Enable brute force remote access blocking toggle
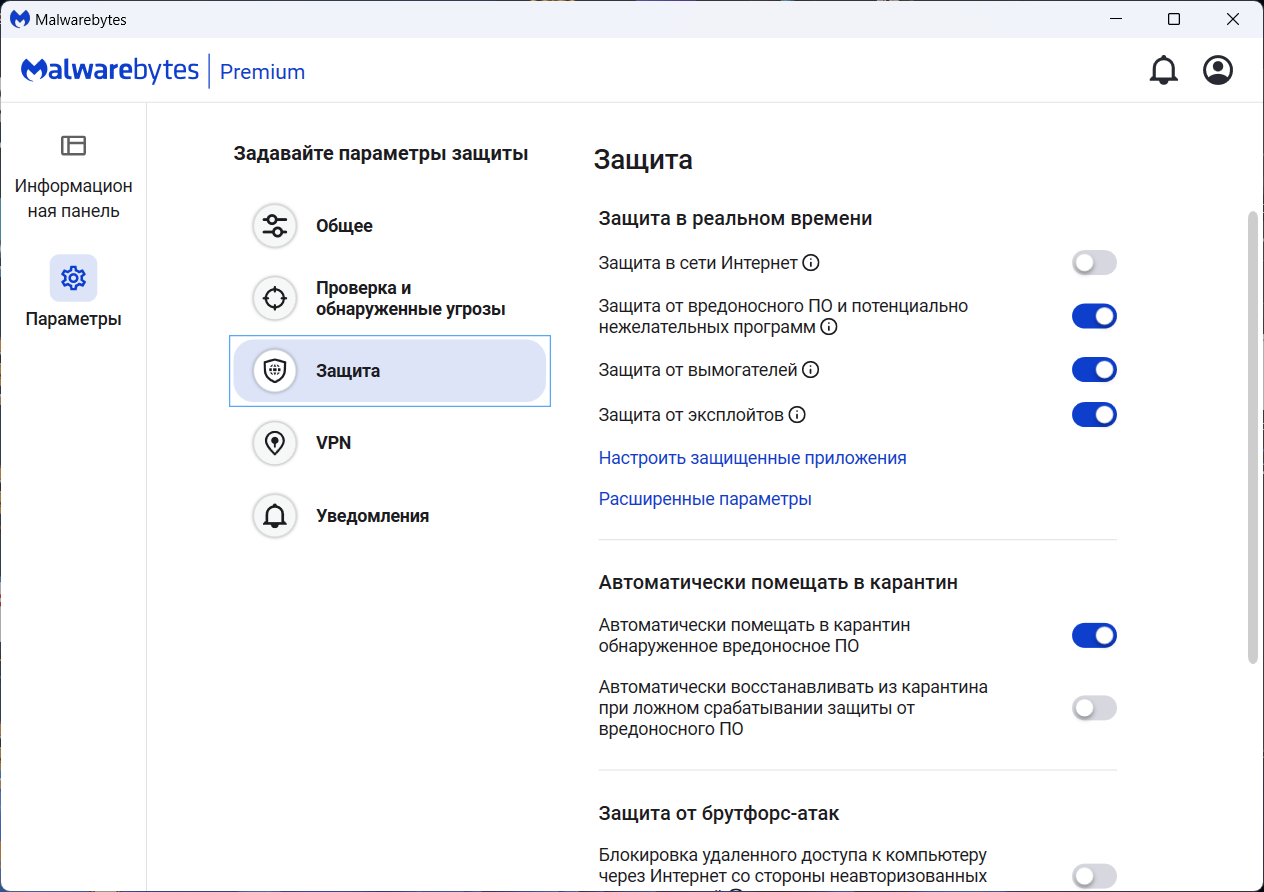 (1094, 877)
